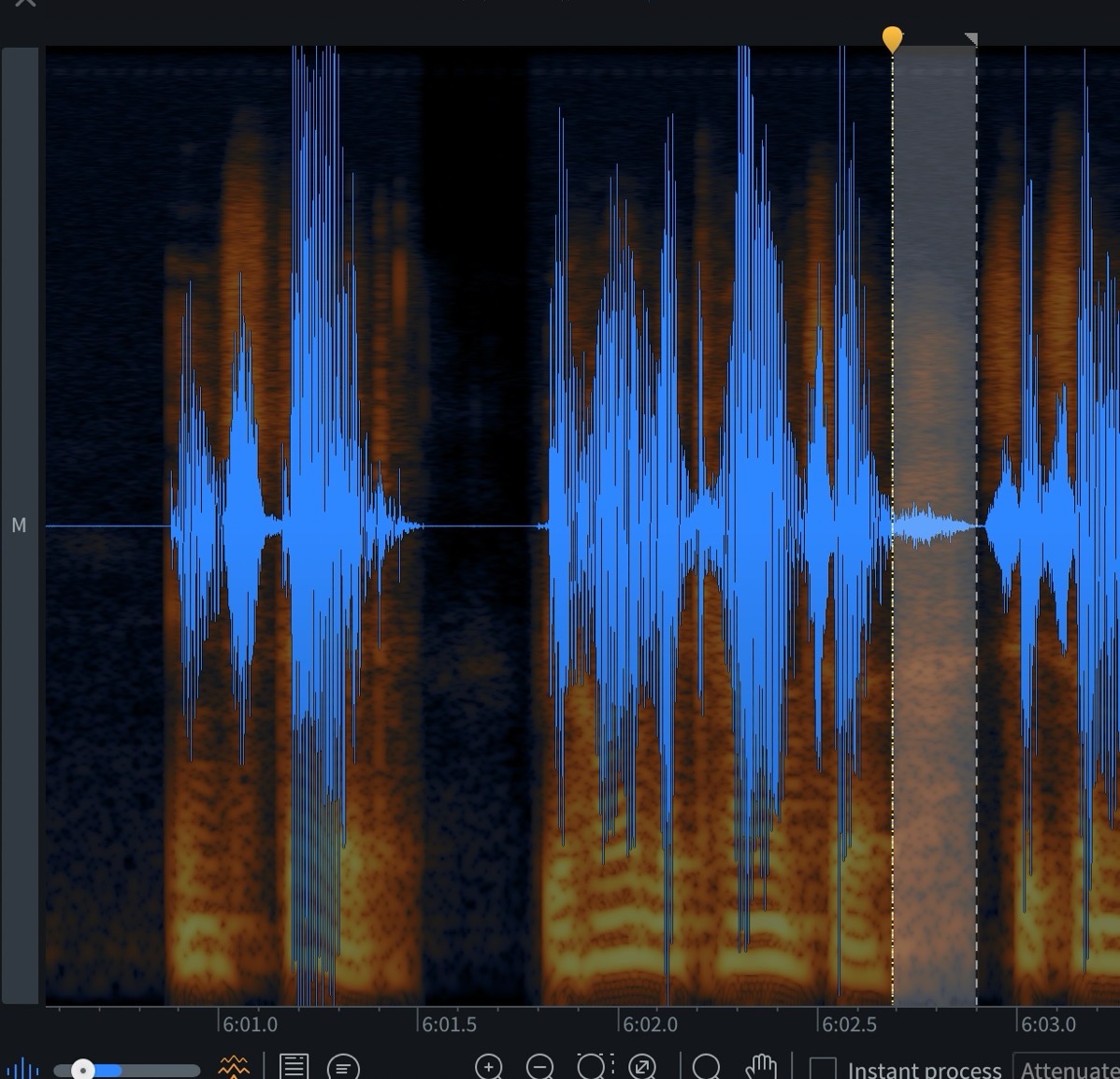Click the circular notes list icon
The height and width of the screenshot is (1079, 1120).
point(344,1066)
